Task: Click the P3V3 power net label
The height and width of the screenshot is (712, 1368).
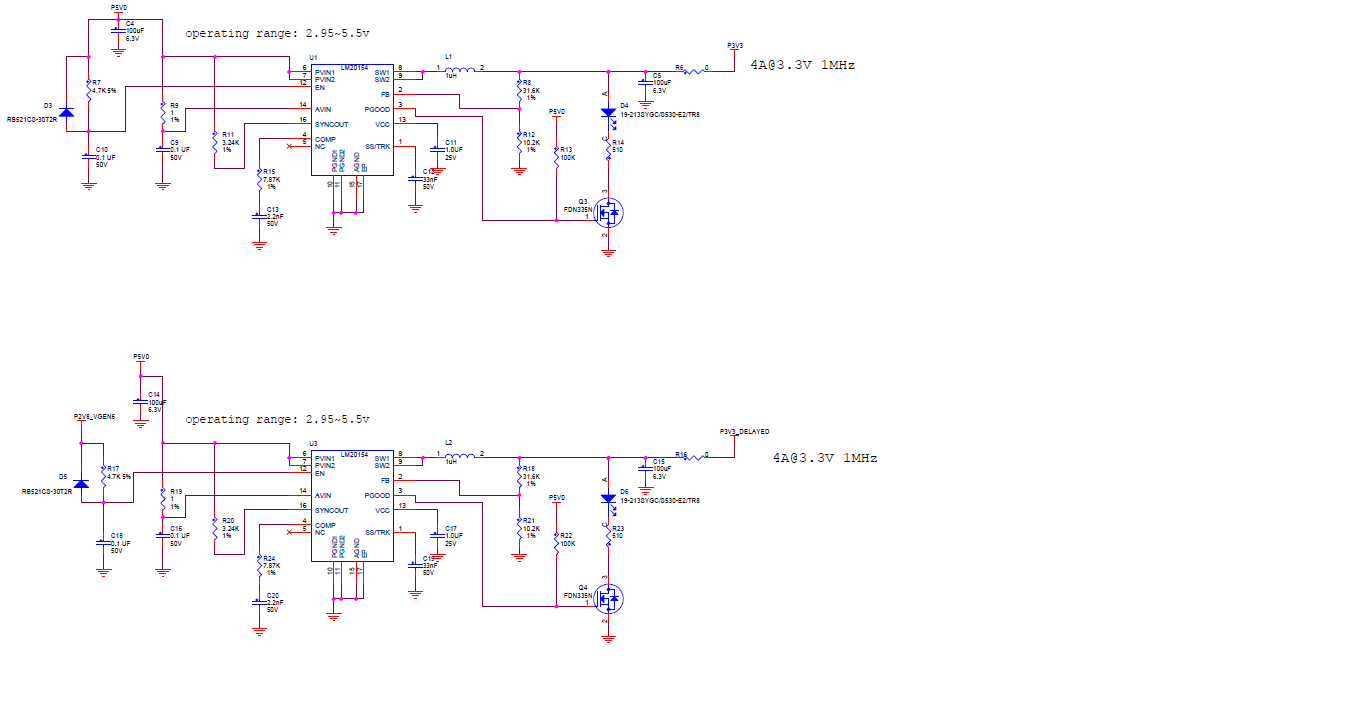Action: pos(735,46)
